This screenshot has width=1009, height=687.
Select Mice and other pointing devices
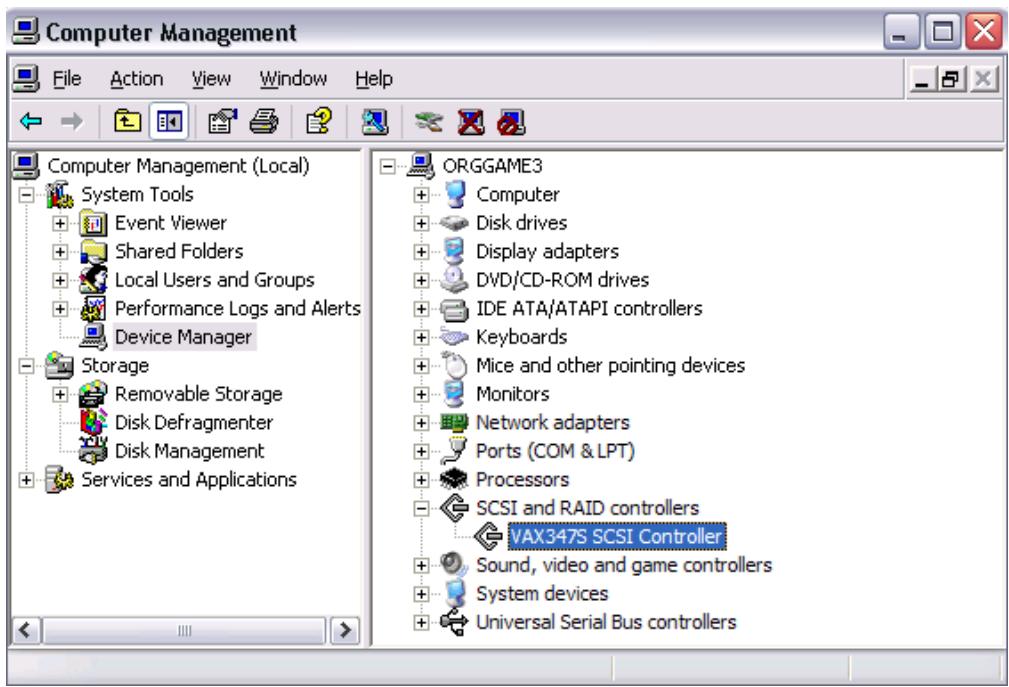click(x=610, y=365)
